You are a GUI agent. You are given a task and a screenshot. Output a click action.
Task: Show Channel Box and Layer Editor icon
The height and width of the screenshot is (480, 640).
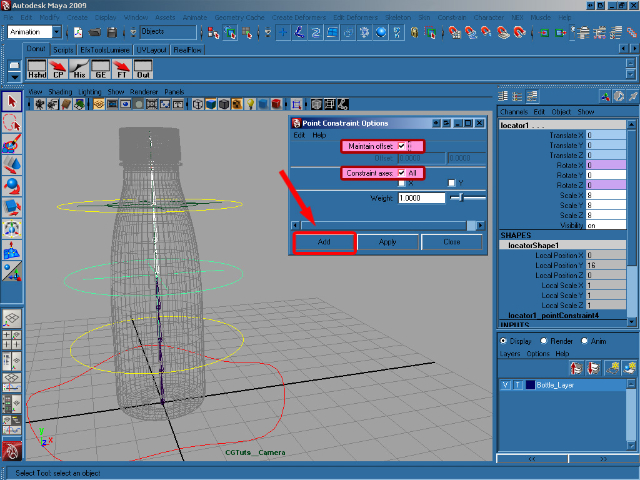coord(532,96)
